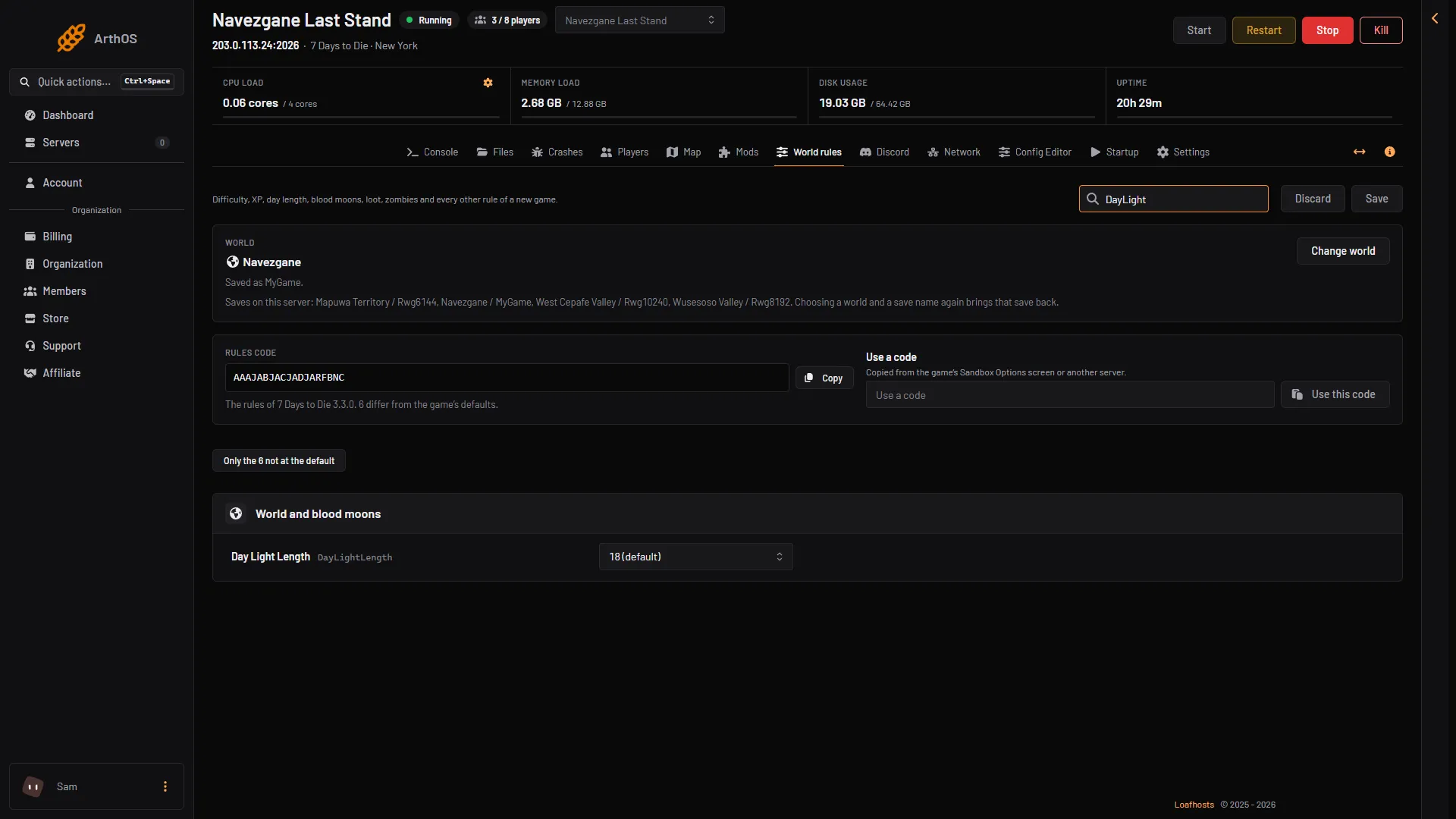The height and width of the screenshot is (819, 1456).
Task: Collapse the right panel with the chevron icon
Action: click(x=1435, y=18)
